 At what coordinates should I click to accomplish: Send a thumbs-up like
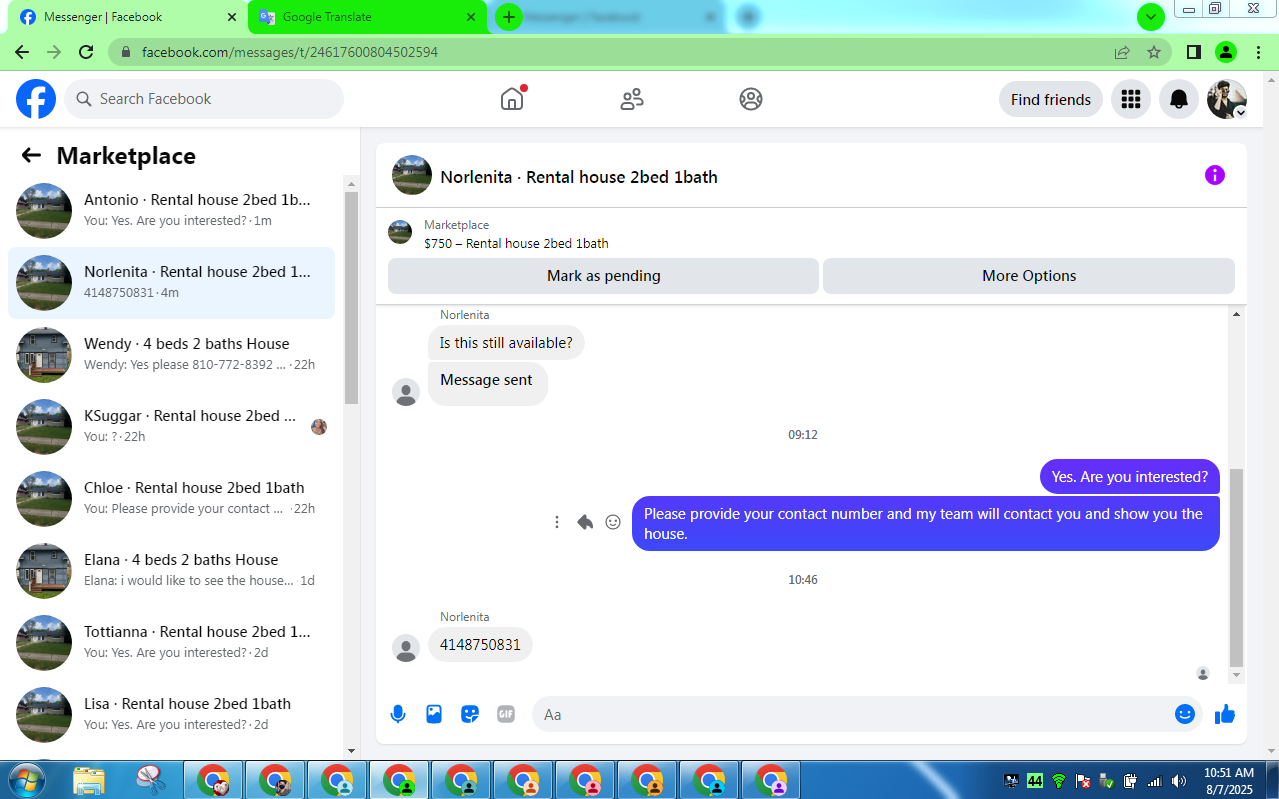pos(1225,714)
